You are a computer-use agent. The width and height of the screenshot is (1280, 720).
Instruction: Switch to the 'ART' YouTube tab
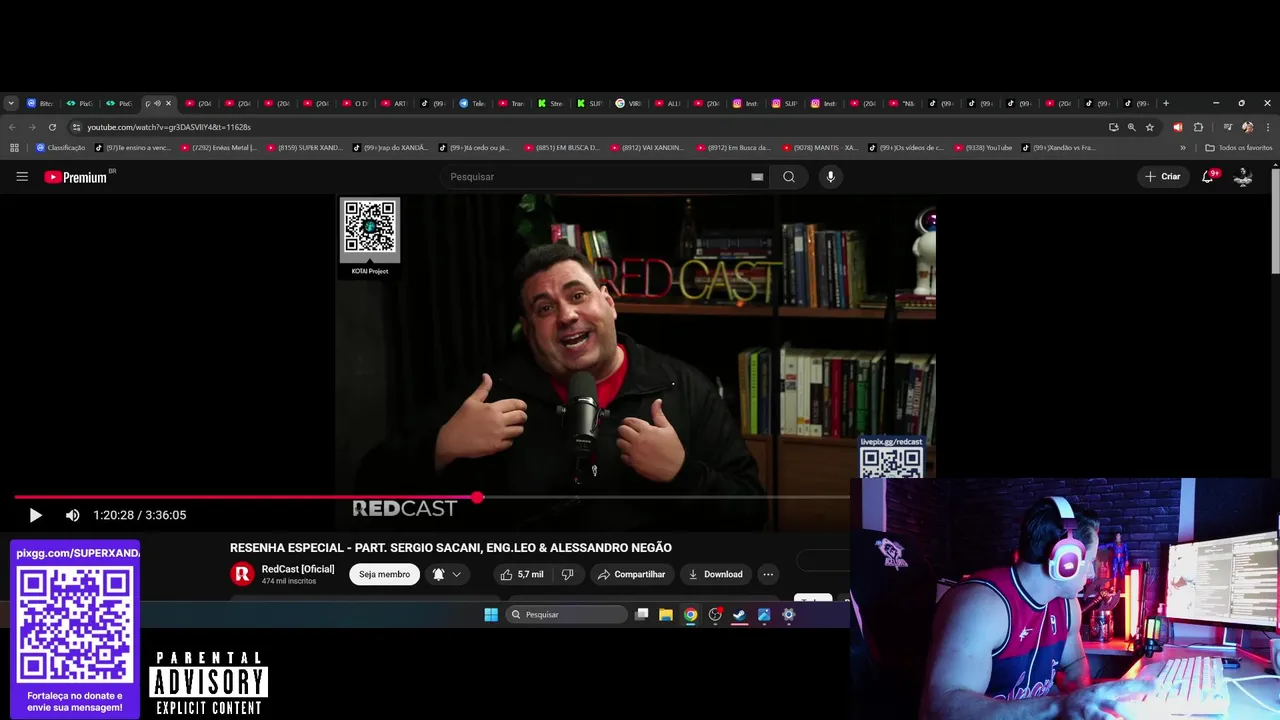pos(394,103)
